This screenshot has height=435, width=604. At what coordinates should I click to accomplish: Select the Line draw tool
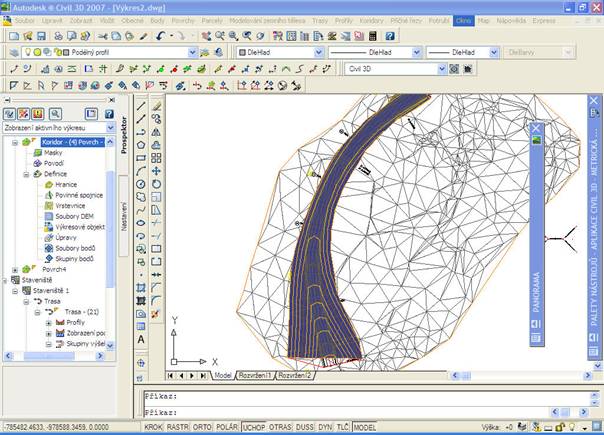coord(141,106)
